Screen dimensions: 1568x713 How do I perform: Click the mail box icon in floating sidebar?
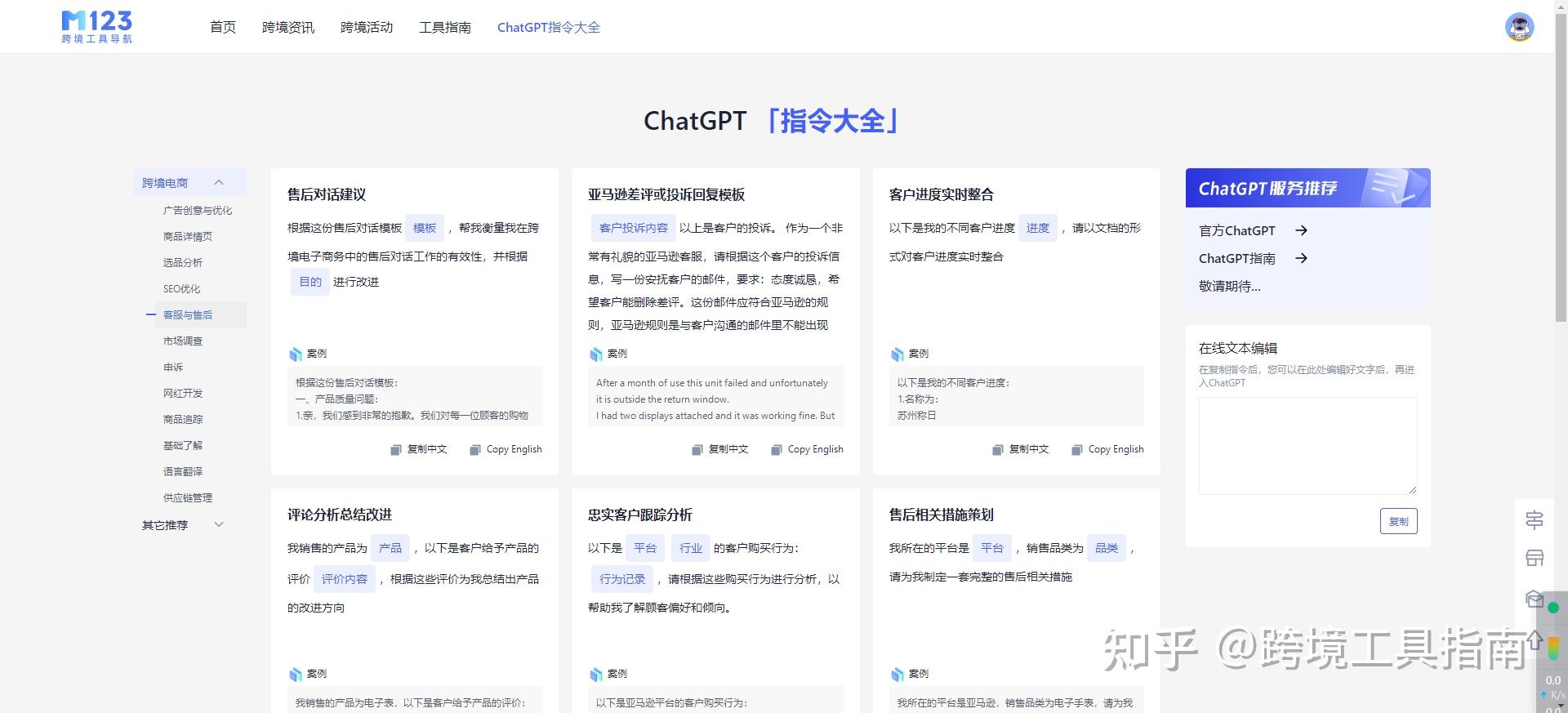tap(1535, 599)
